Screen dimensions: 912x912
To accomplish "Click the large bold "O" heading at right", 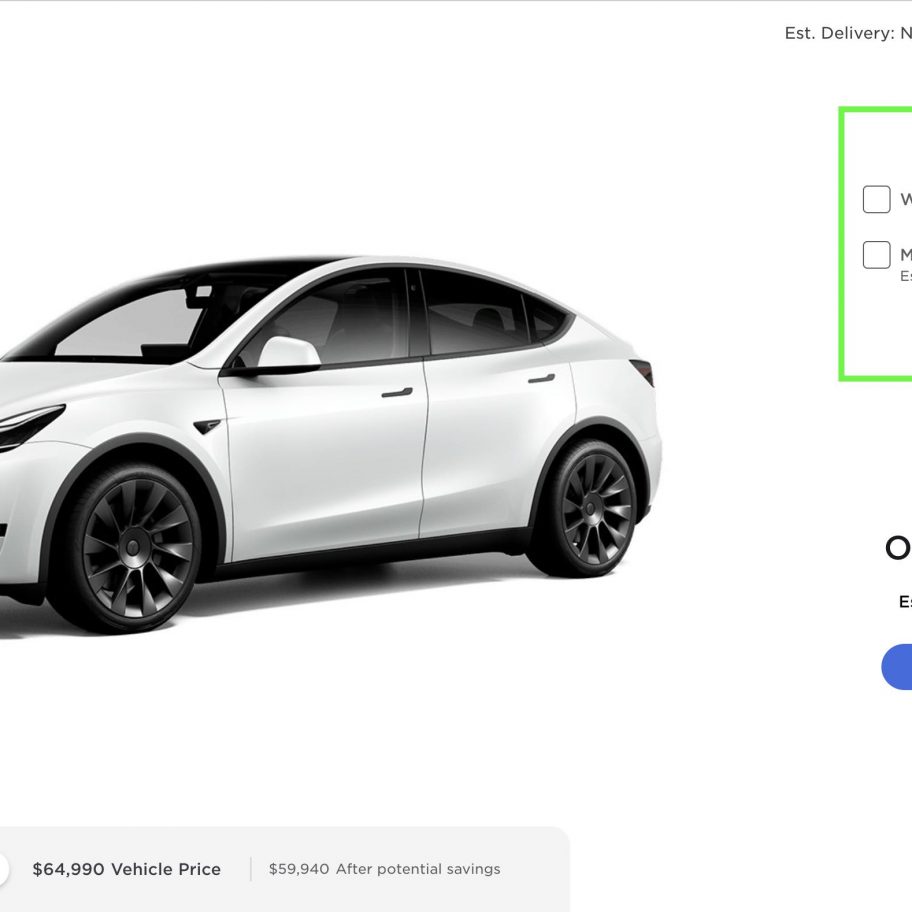I will tap(898, 548).
